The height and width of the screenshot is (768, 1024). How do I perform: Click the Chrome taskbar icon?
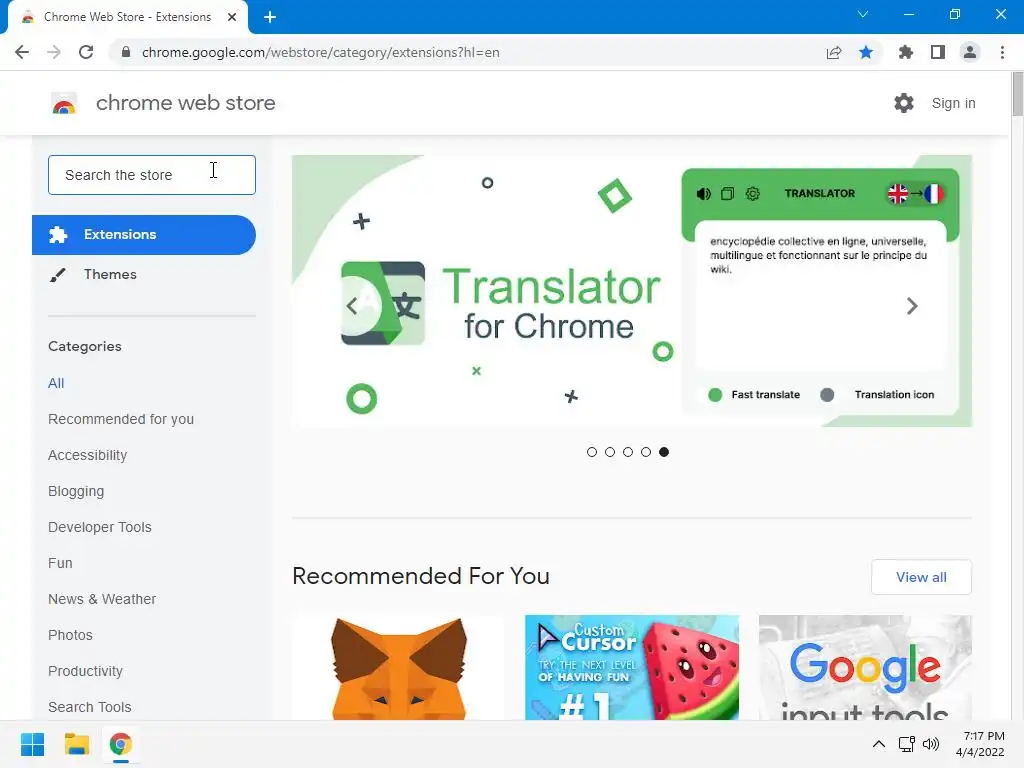pyautogui.click(x=120, y=744)
